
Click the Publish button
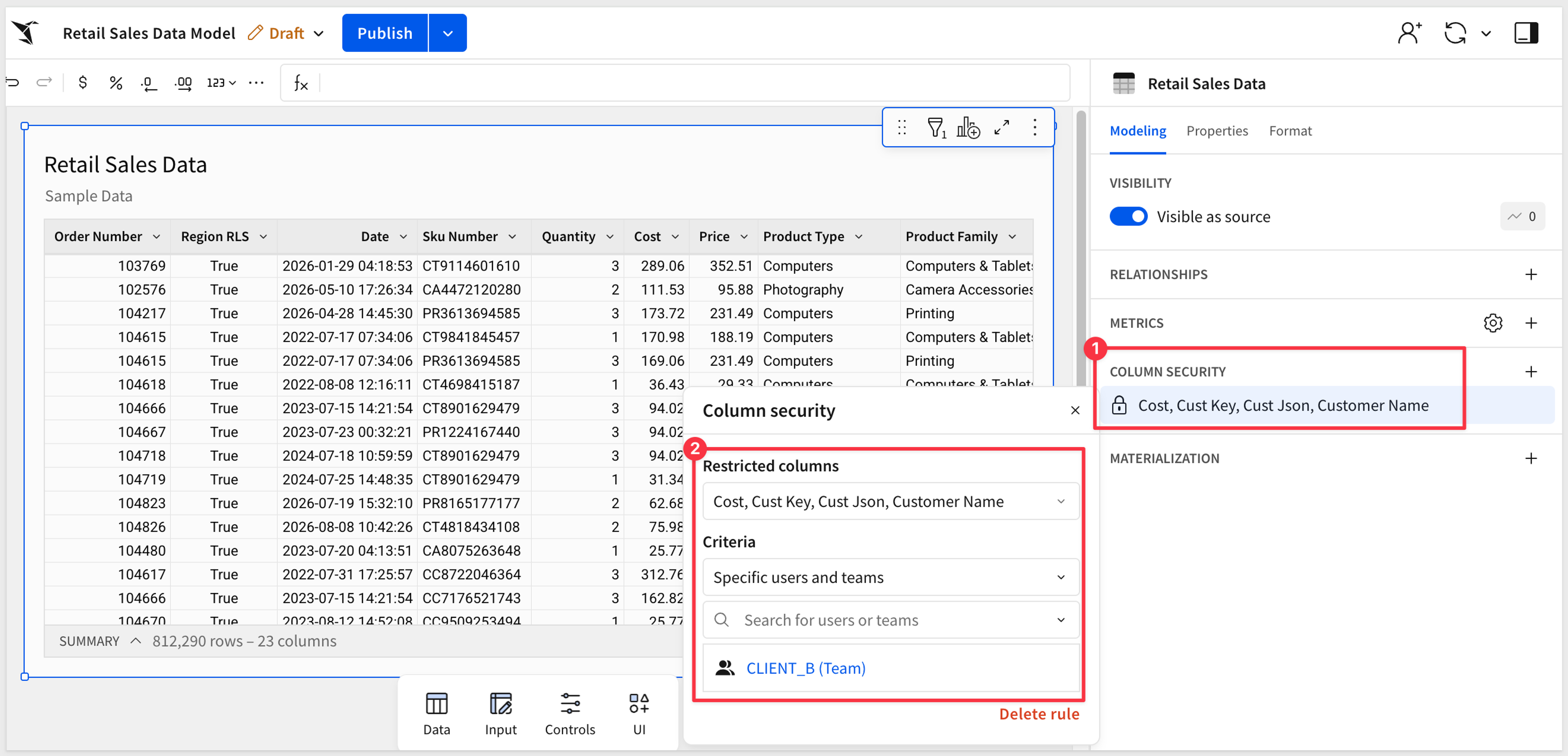385,33
